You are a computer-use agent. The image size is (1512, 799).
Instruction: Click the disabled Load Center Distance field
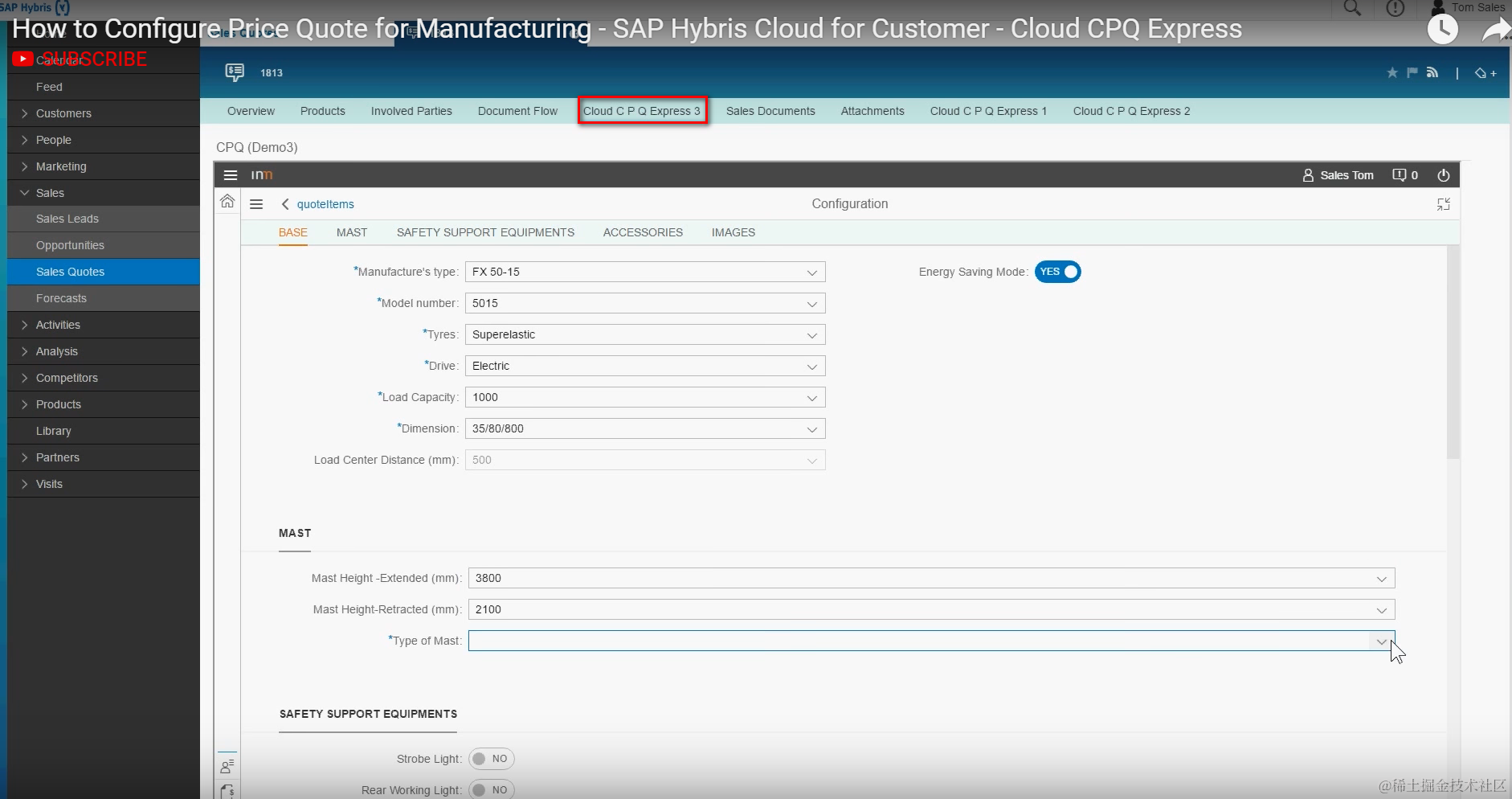(x=645, y=460)
